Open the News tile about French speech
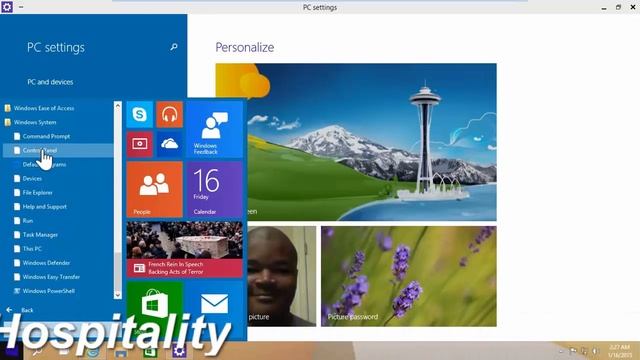This screenshot has height=360, width=640. click(x=184, y=249)
